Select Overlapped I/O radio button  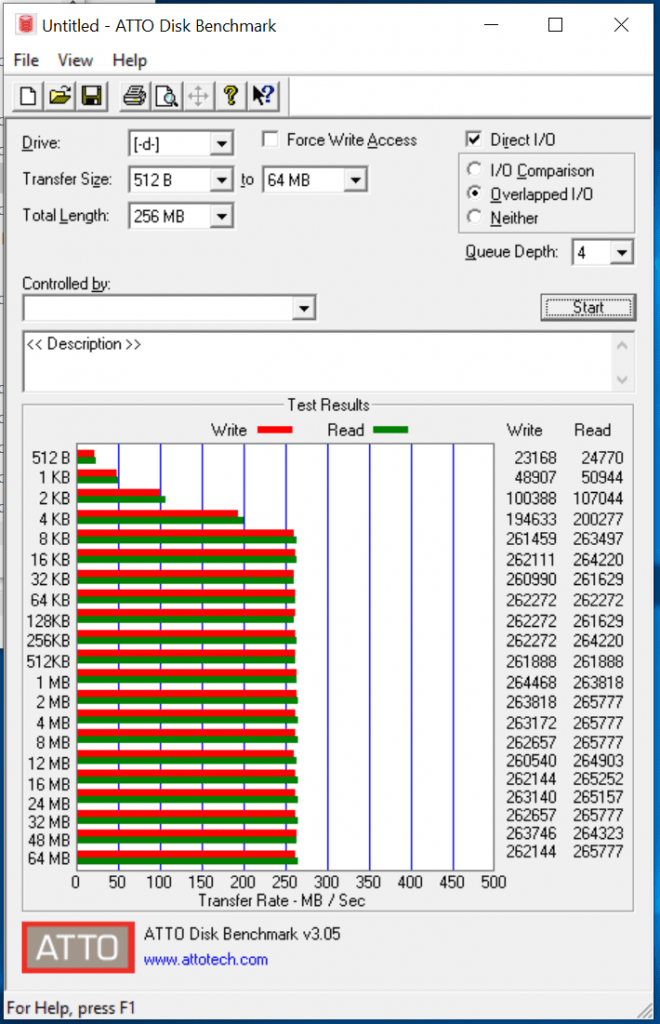pyautogui.click(x=475, y=193)
